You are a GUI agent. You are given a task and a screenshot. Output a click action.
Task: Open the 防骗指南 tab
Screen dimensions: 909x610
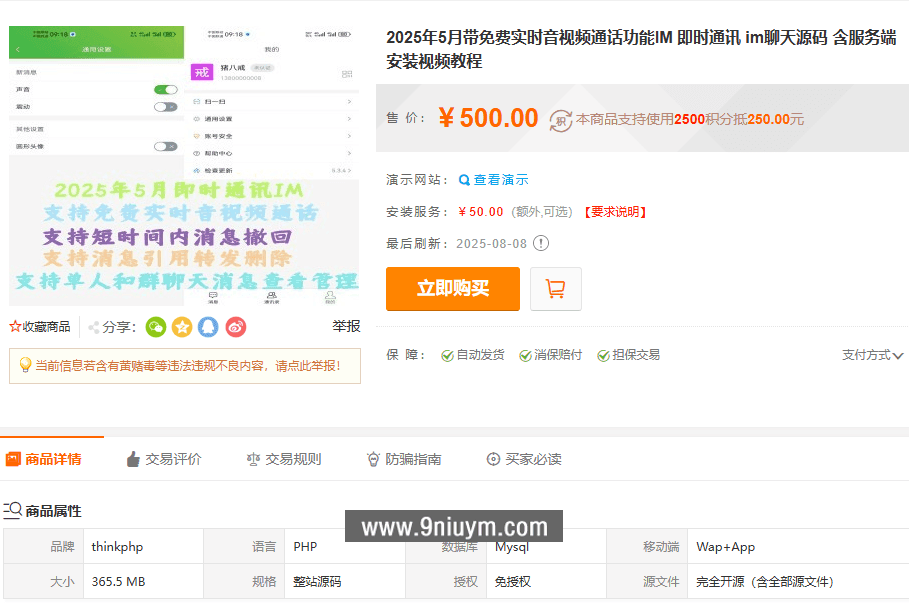413,459
